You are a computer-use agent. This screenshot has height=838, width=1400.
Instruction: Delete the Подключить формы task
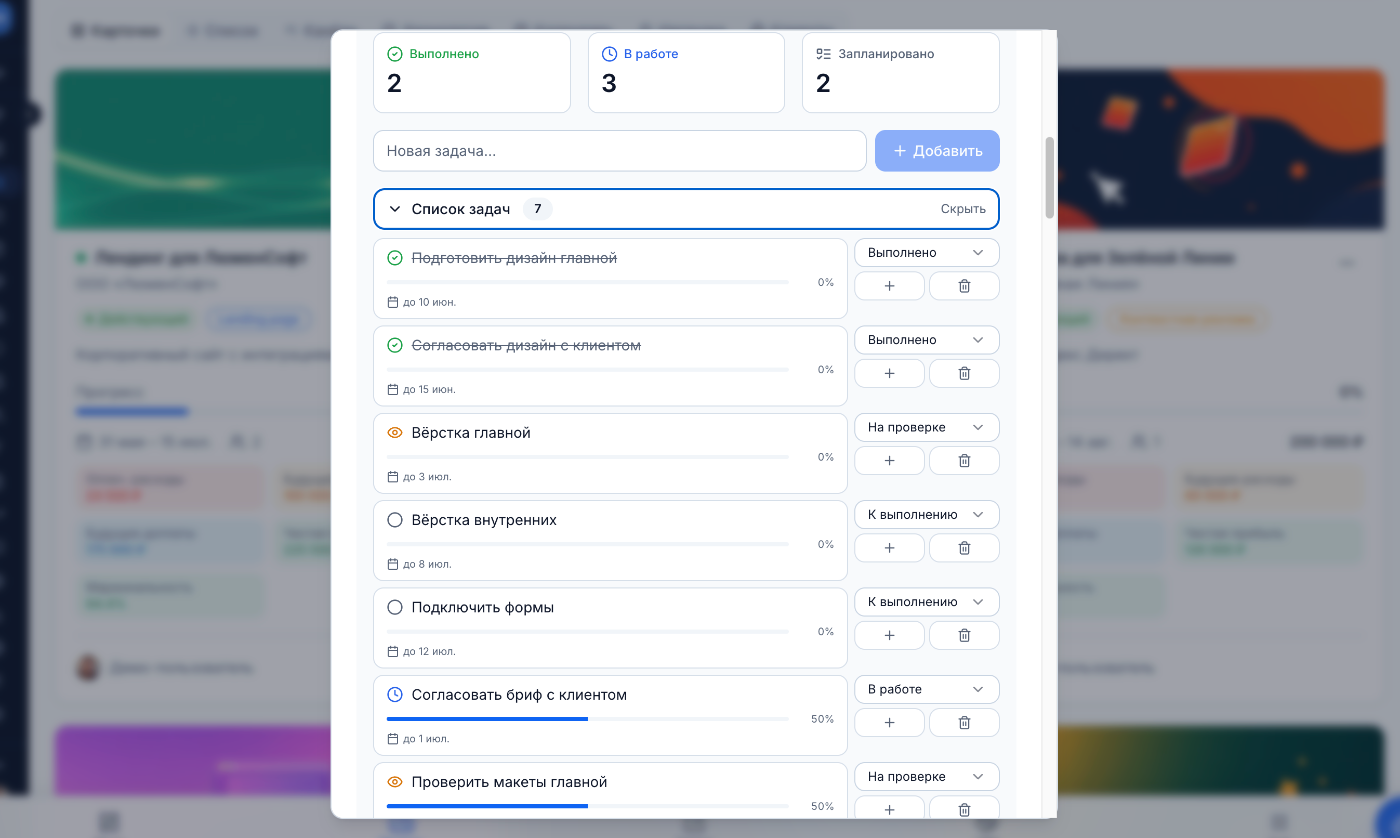[964, 635]
